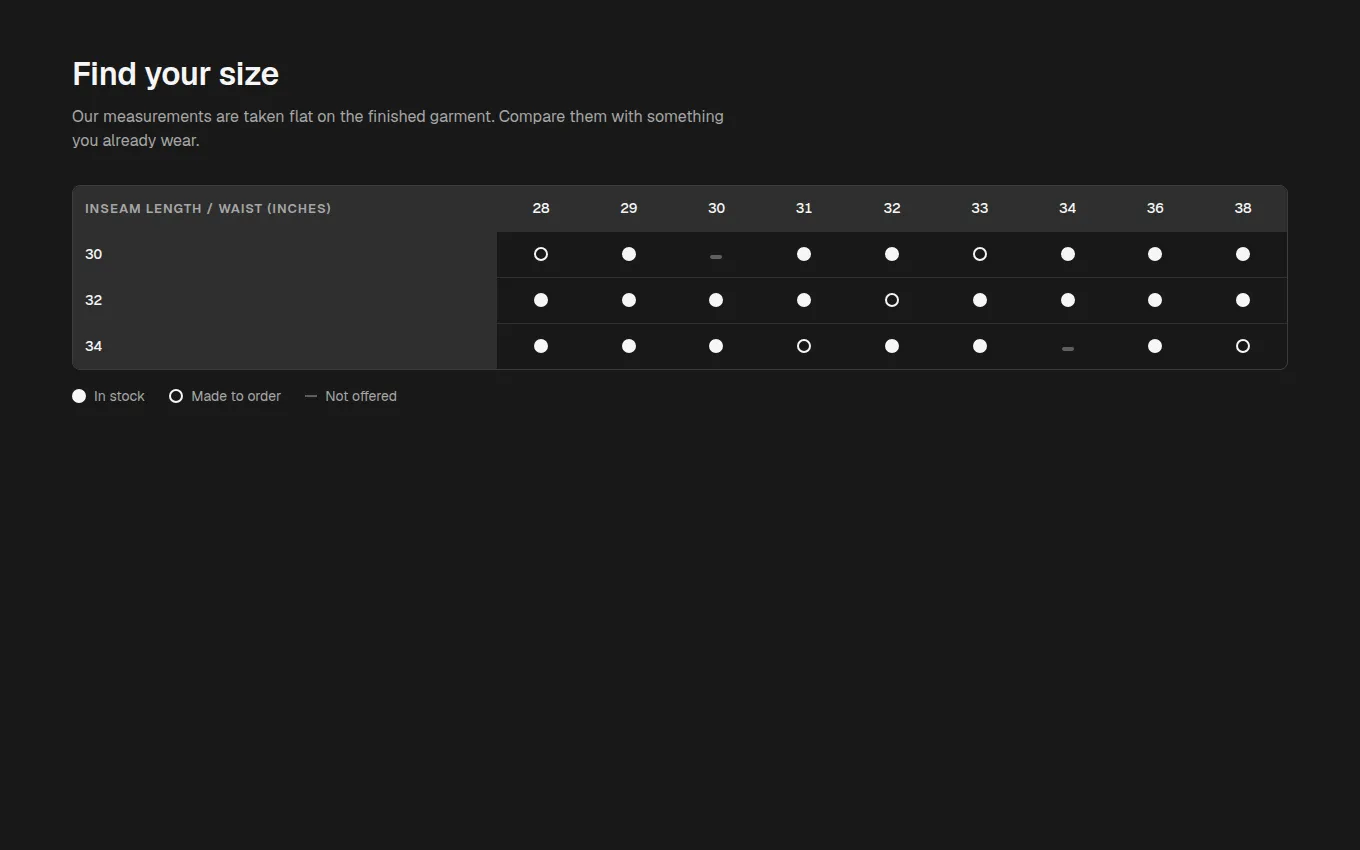Click the In stock legend dot
This screenshot has width=1360, height=850.
click(79, 396)
